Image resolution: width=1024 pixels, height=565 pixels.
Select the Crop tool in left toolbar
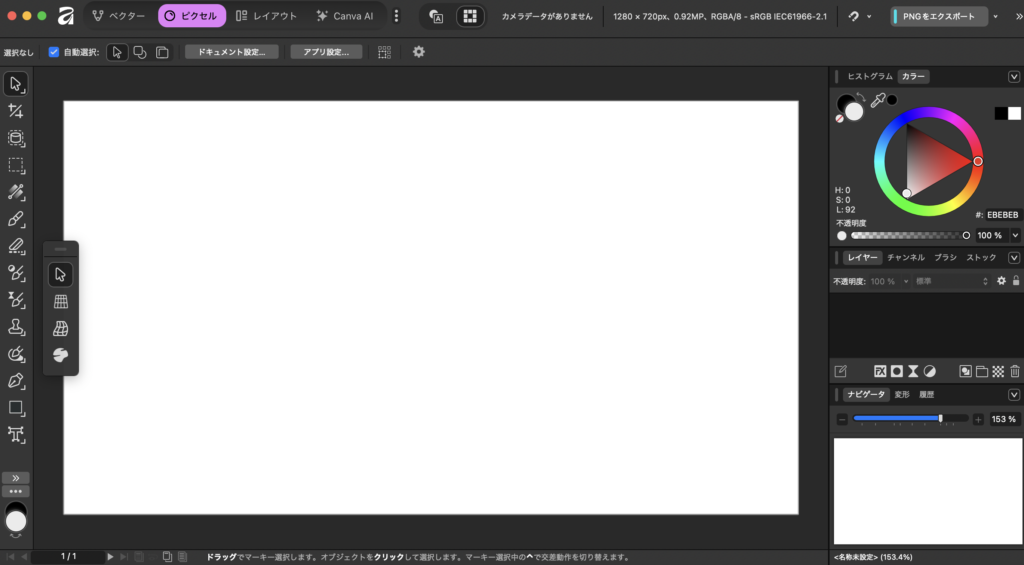[x=16, y=111]
